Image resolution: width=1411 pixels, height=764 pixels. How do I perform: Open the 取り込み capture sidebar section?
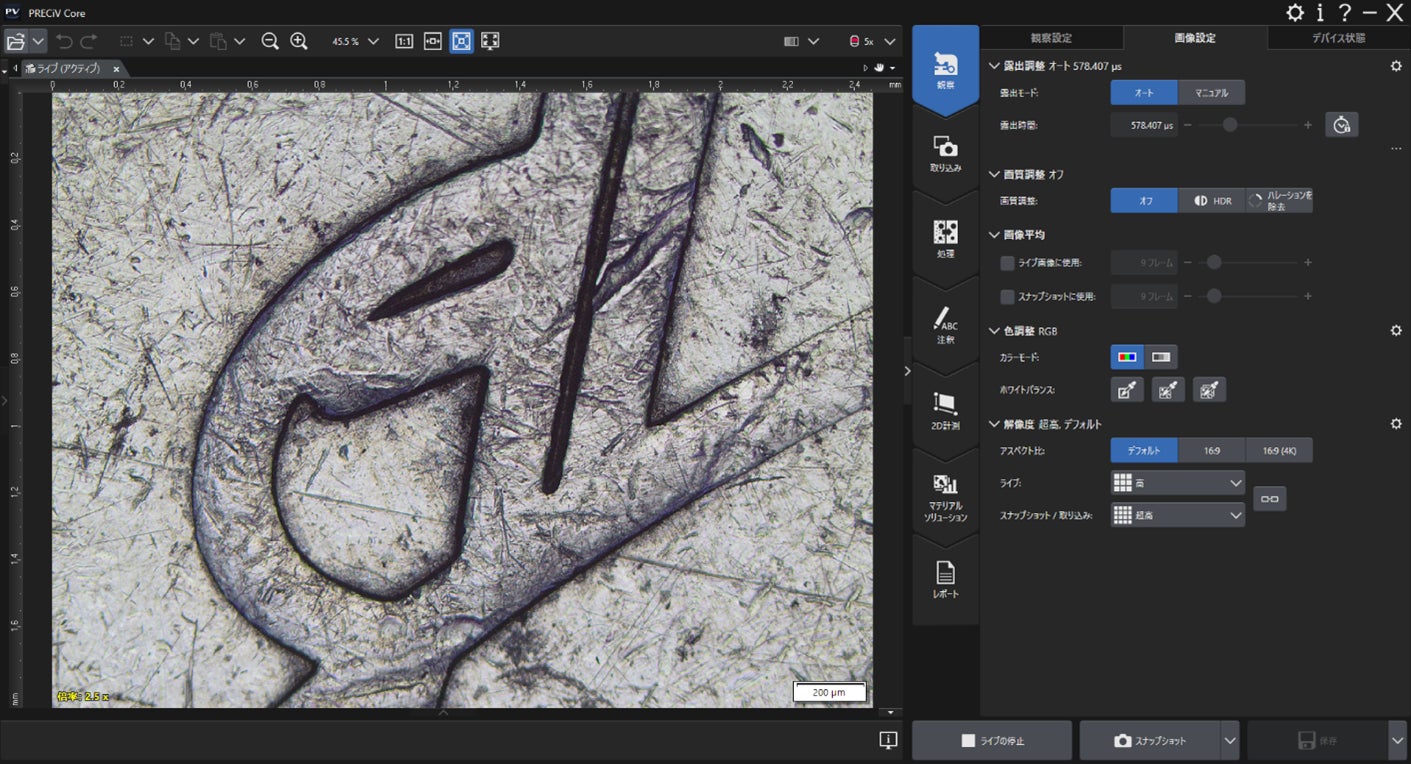(945, 153)
